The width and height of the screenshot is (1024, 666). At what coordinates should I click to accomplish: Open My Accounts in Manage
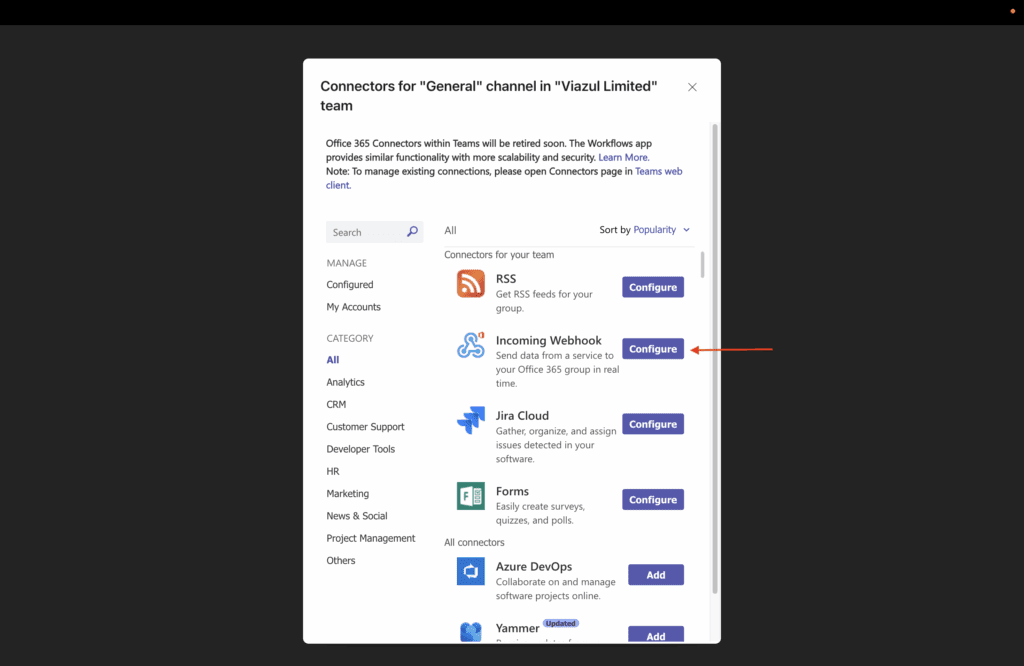[x=353, y=307]
